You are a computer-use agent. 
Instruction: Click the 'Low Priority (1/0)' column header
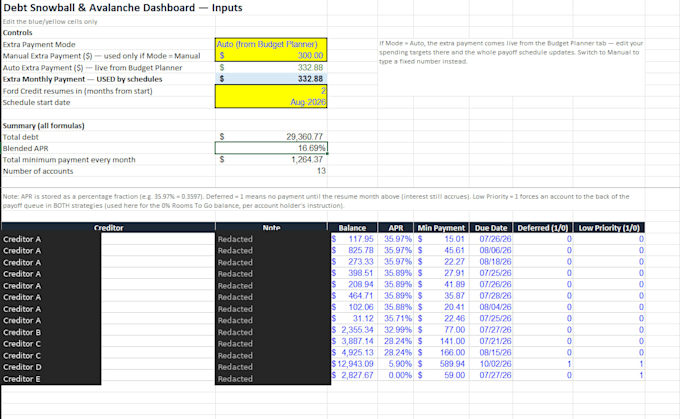pyautogui.click(x=609, y=228)
